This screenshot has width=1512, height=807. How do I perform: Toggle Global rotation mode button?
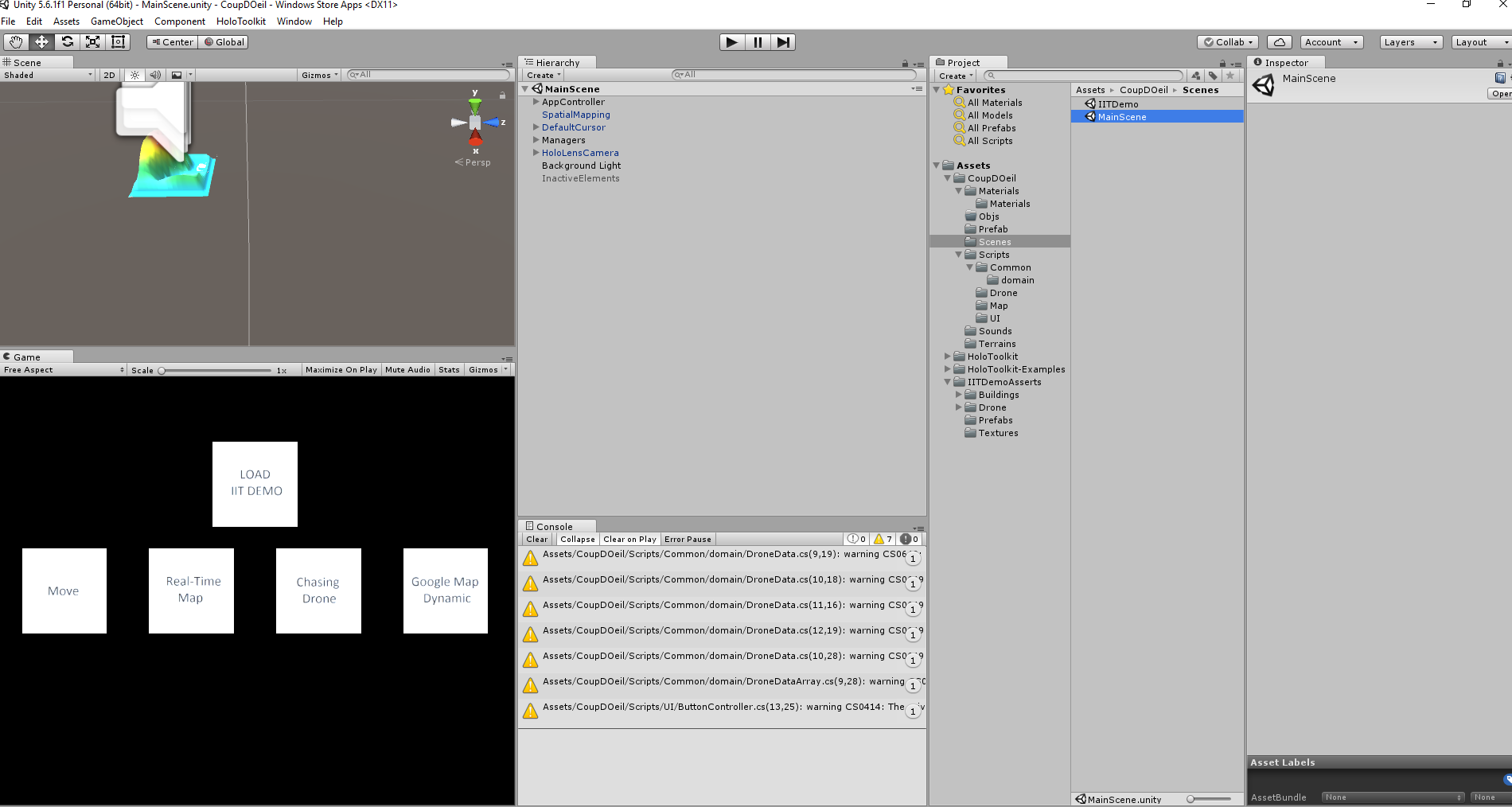[x=224, y=42]
